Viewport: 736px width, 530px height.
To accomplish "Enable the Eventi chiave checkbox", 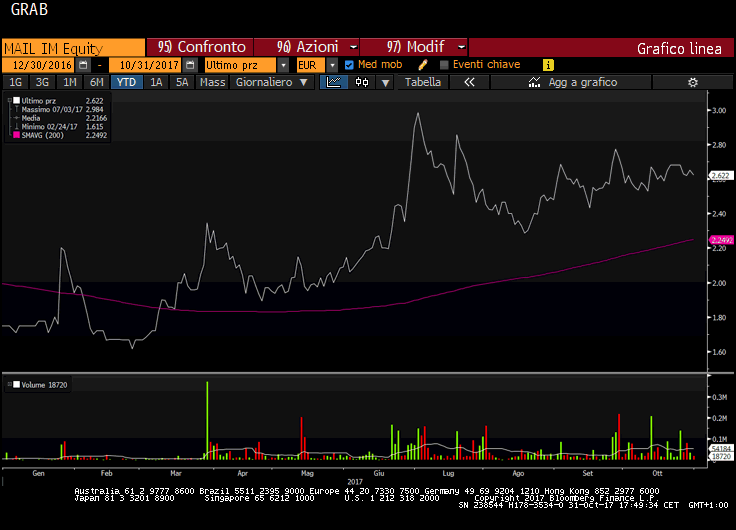I will (x=443, y=64).
